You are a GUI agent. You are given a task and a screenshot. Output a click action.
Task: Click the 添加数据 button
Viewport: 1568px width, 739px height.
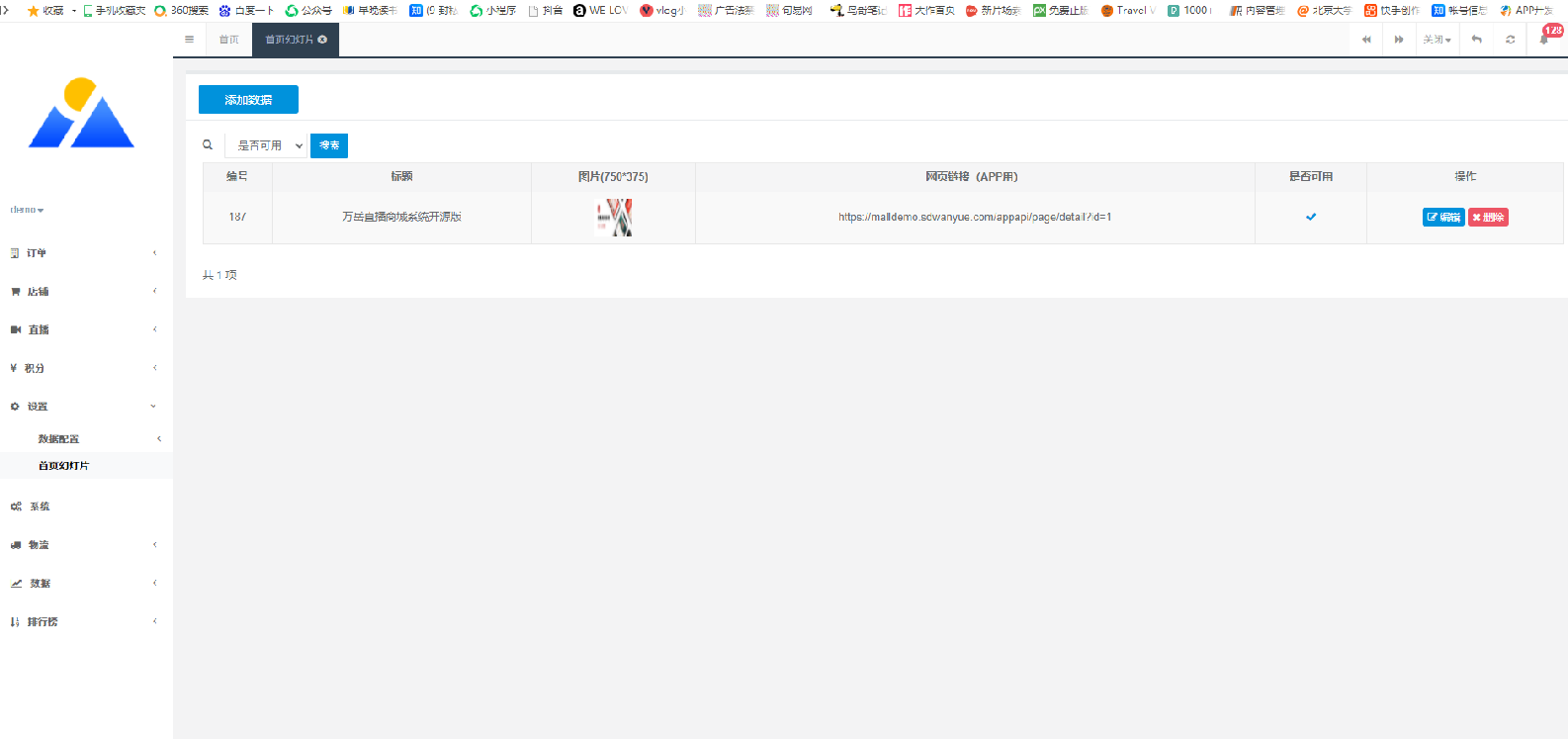(248, 100)
